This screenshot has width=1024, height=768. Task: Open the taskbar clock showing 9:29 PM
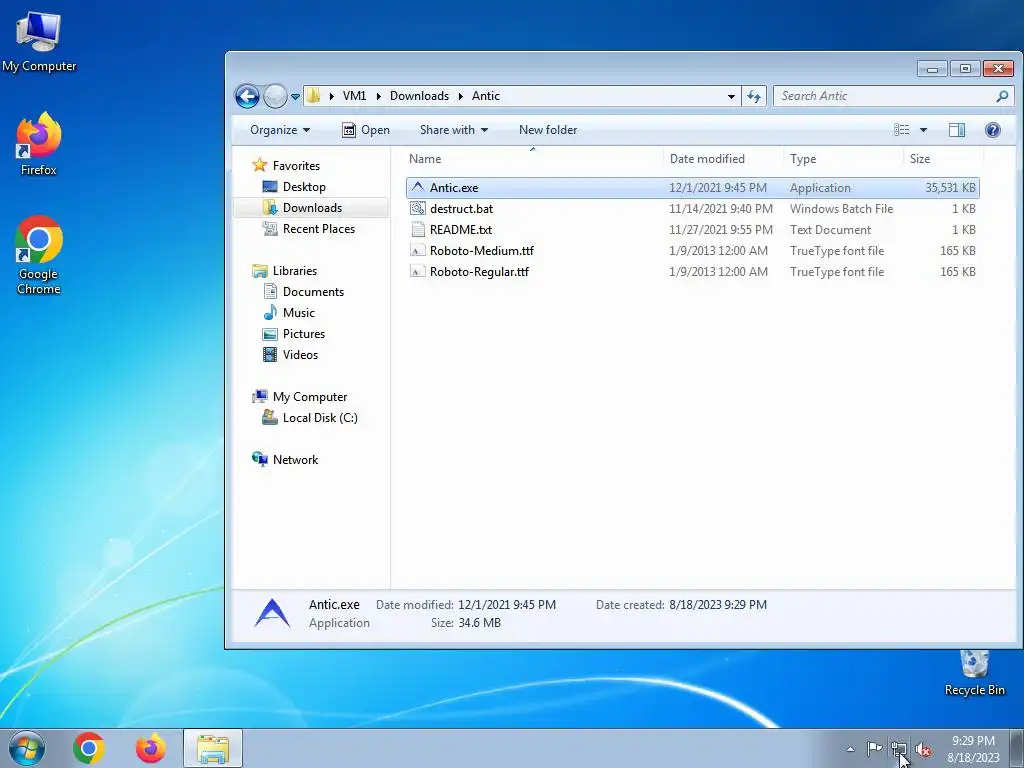(x=973, y=749)
